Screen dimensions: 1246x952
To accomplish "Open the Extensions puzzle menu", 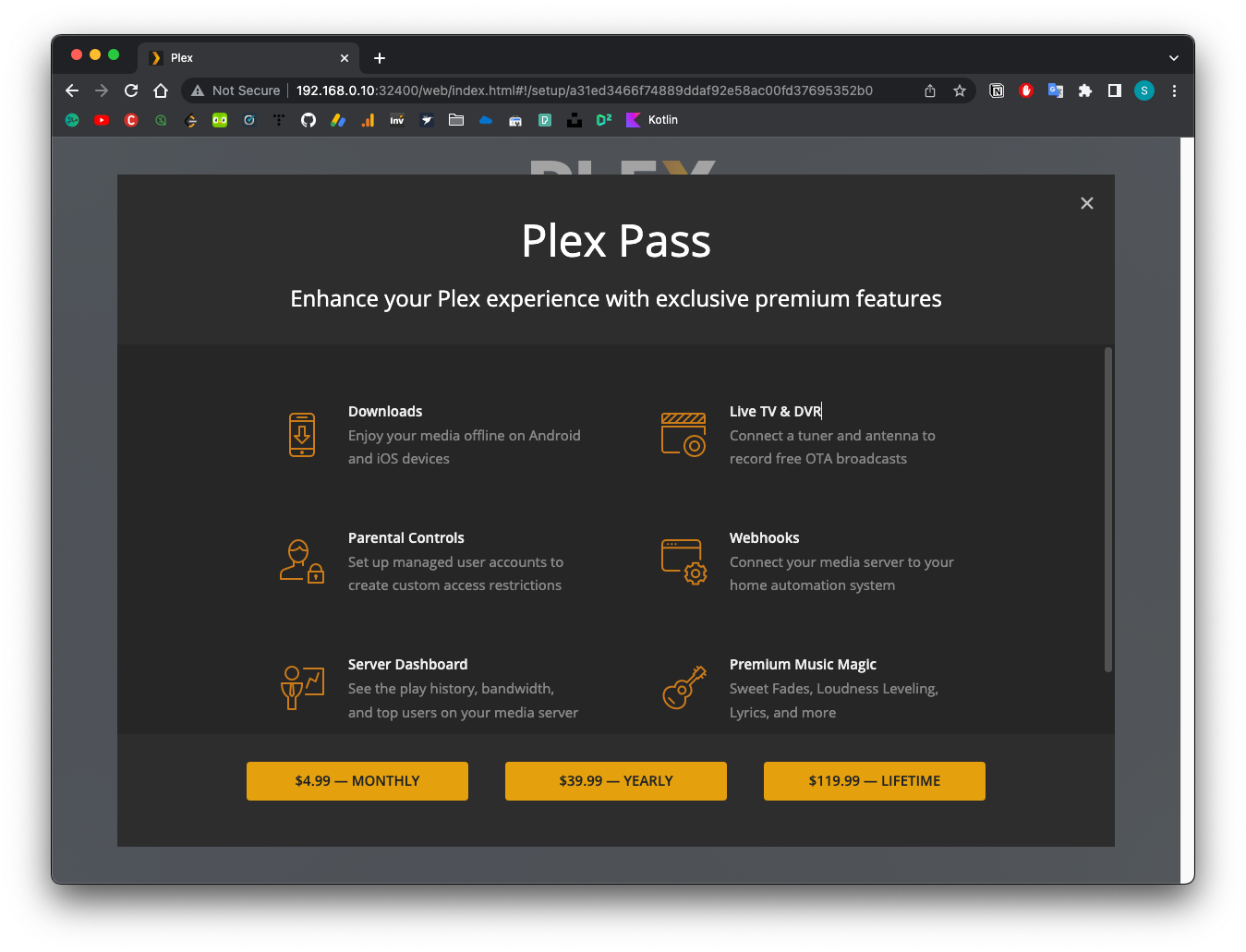I will (x=1085, y=90).
